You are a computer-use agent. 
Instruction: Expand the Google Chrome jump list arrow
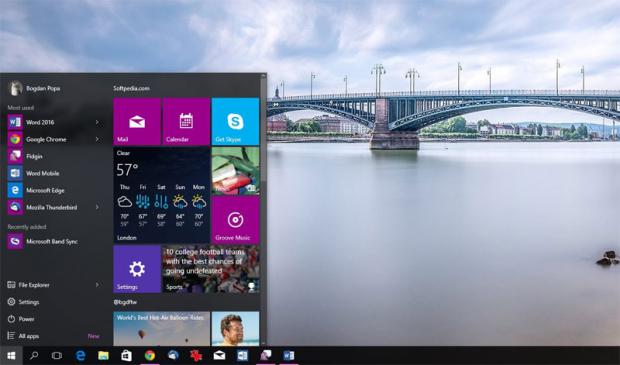click(97, 139)
